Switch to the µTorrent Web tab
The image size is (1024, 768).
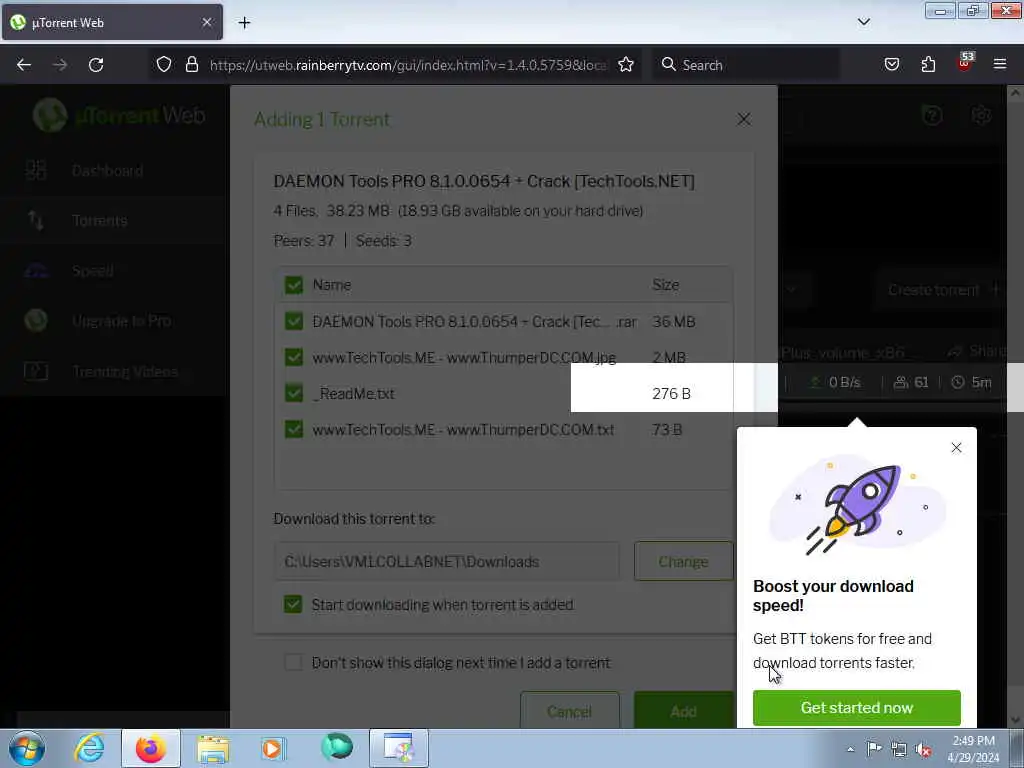(x=112, y=22)
